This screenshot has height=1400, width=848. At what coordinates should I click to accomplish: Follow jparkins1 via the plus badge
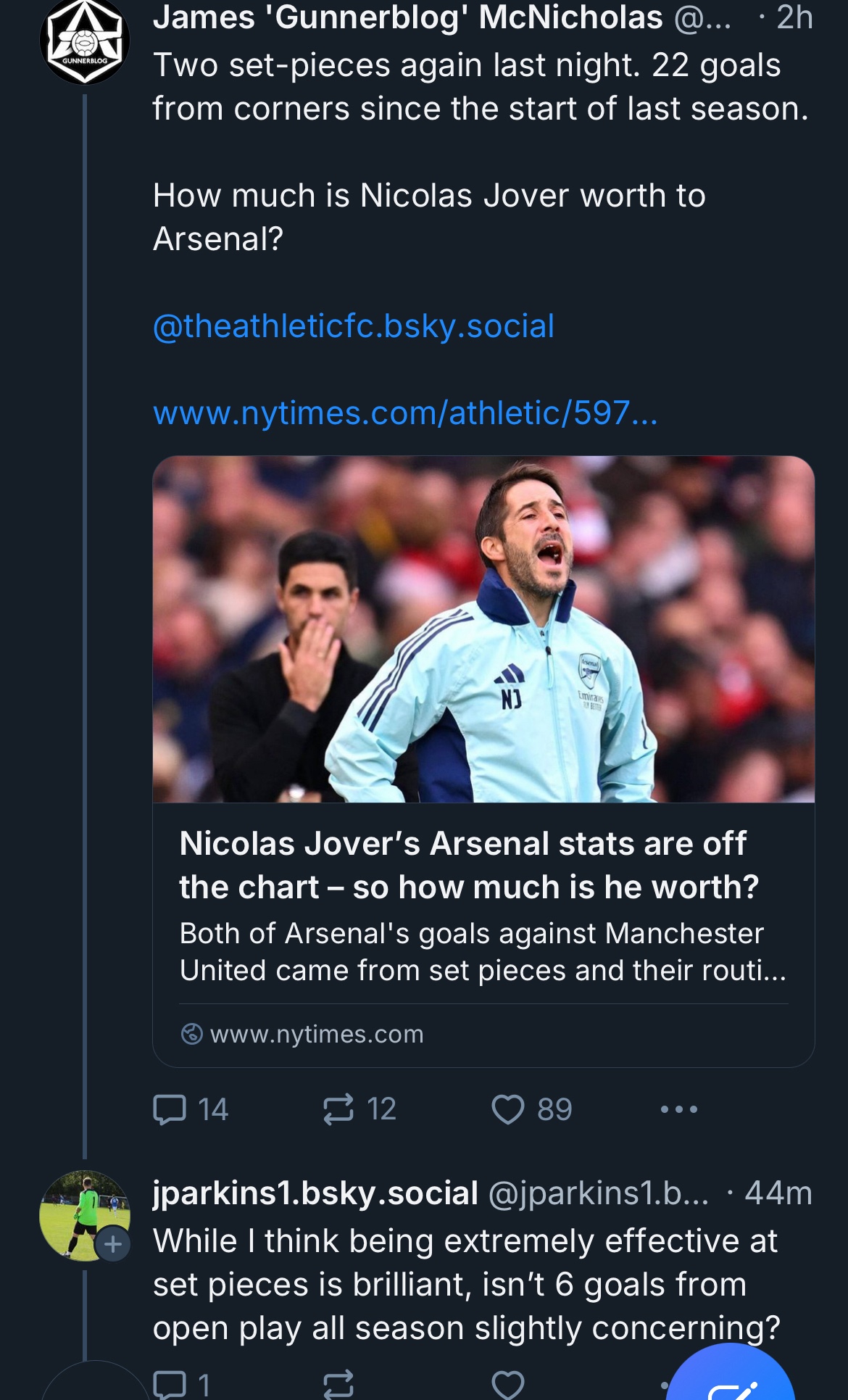pos(113,1245)
